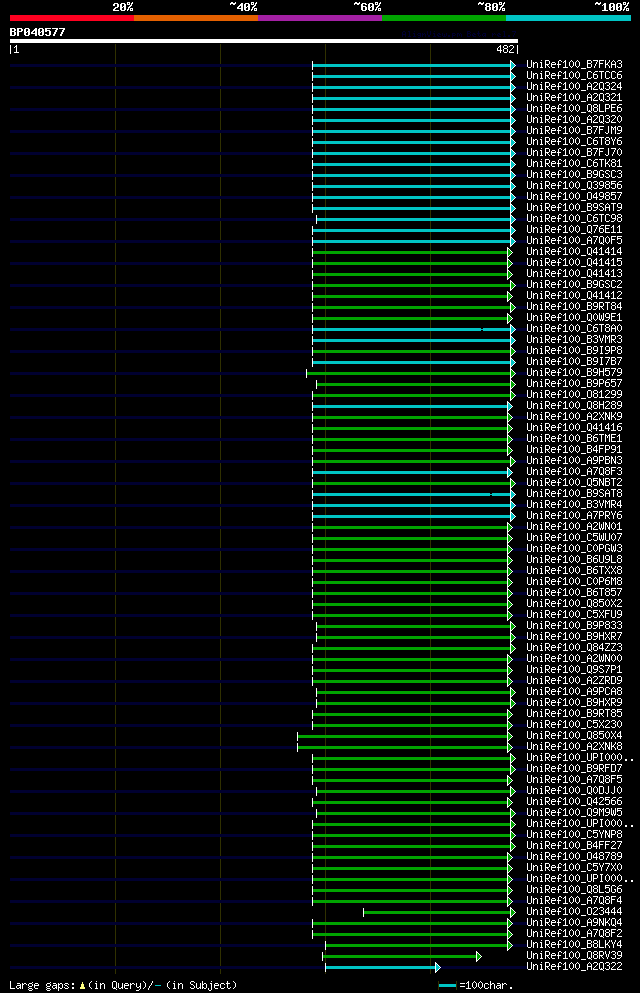
Task: Open hit UniRef100_C6TCC6
Action: coord(574,75)
